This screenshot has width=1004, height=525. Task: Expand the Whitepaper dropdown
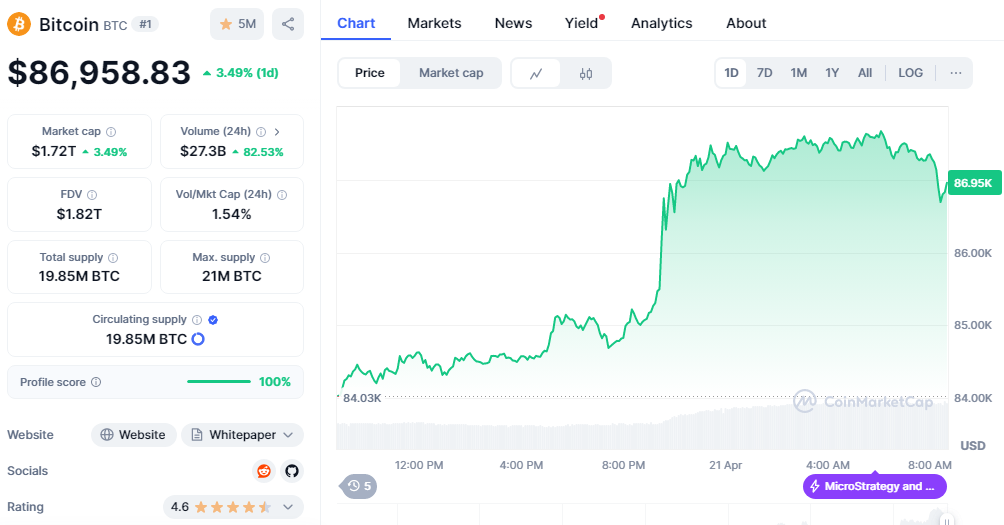[243, 435]
